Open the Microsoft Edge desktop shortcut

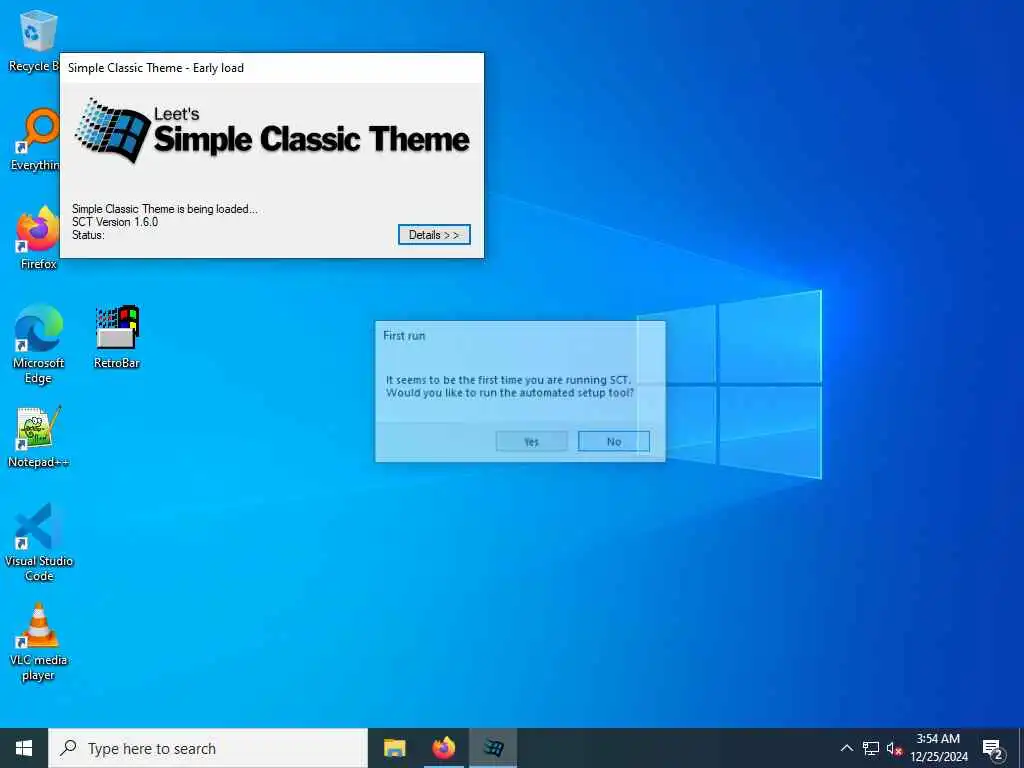(x=38, y=344)
